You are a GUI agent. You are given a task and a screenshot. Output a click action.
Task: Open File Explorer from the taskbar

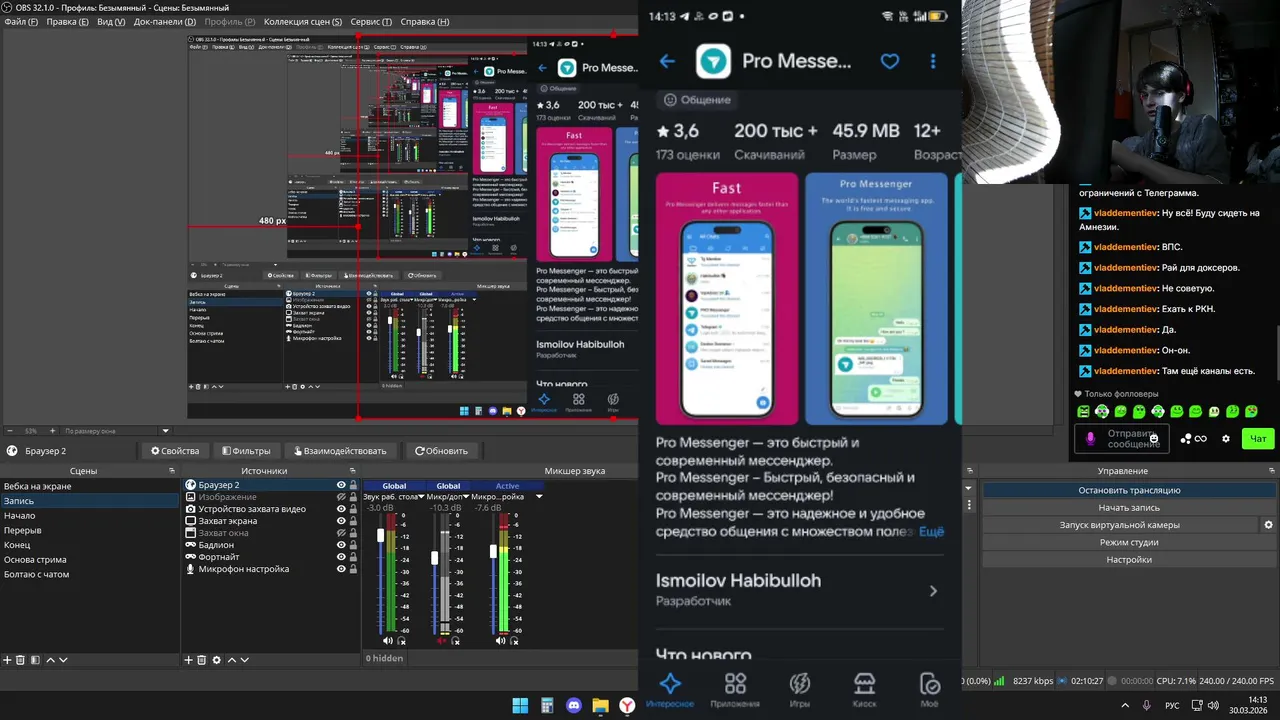pyautogui.click(x=600, y=705)
